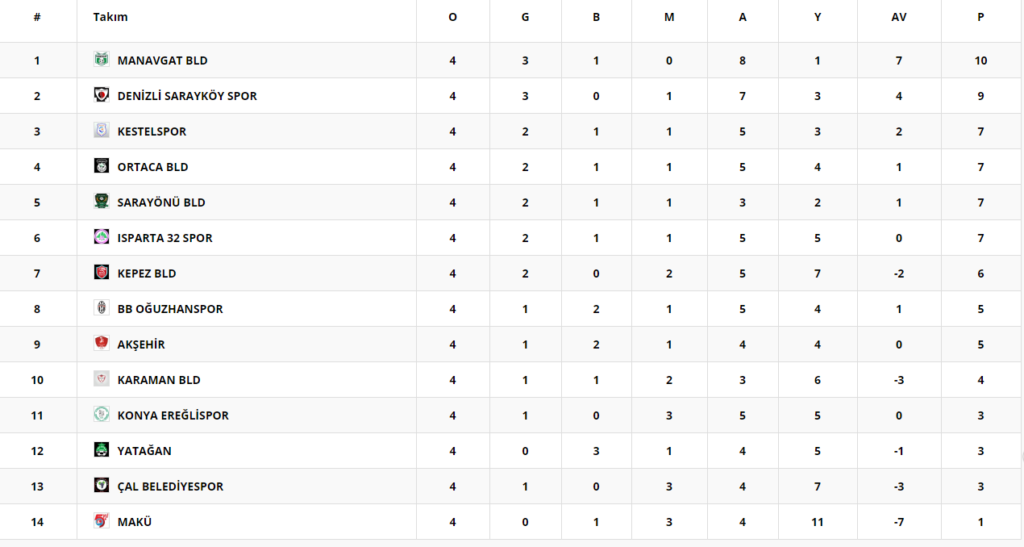
Task: Click the Yatağan club badge
Action: coord(101,449)
